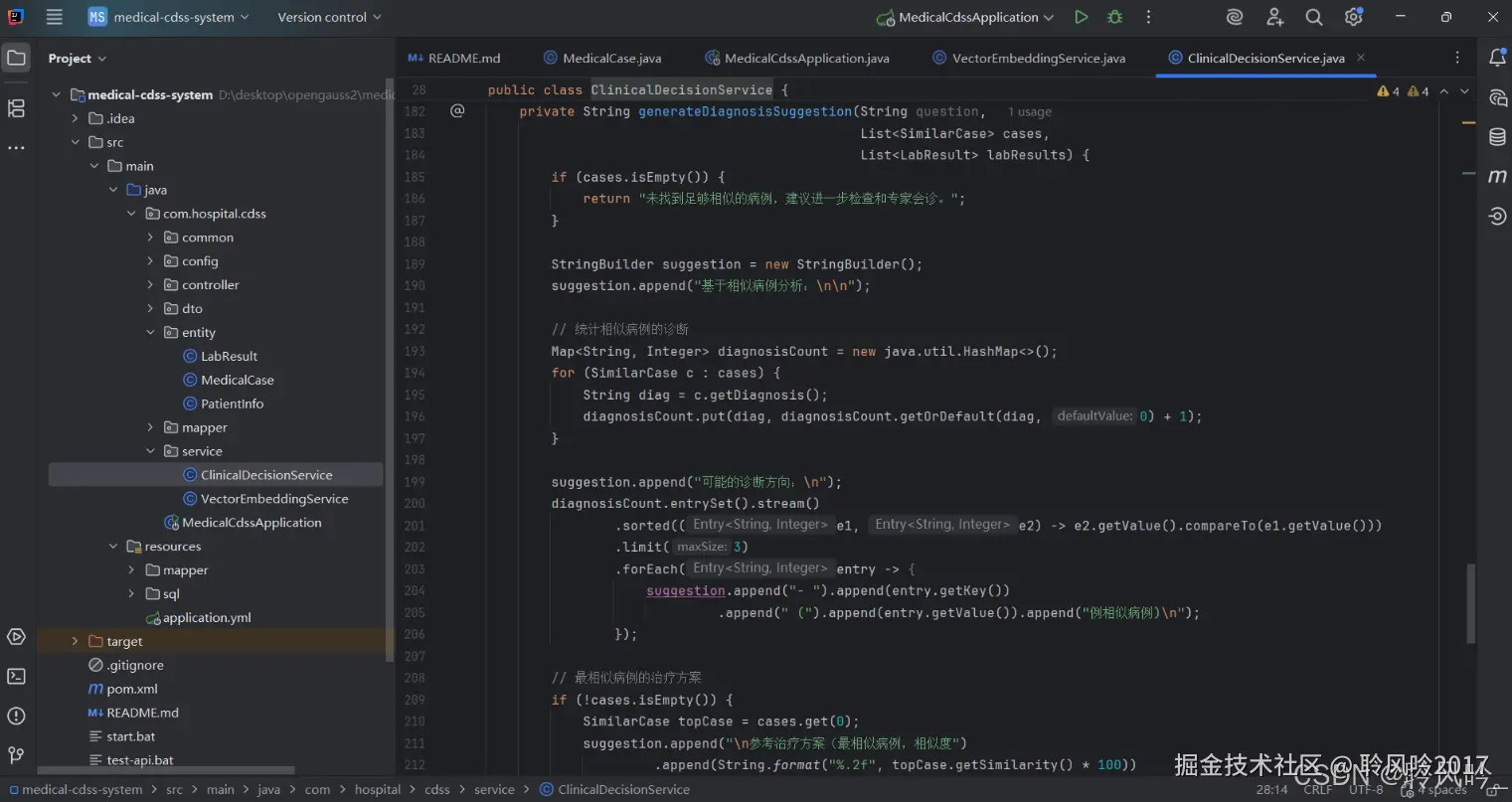Collapse the entity package node

coord(150,332)
